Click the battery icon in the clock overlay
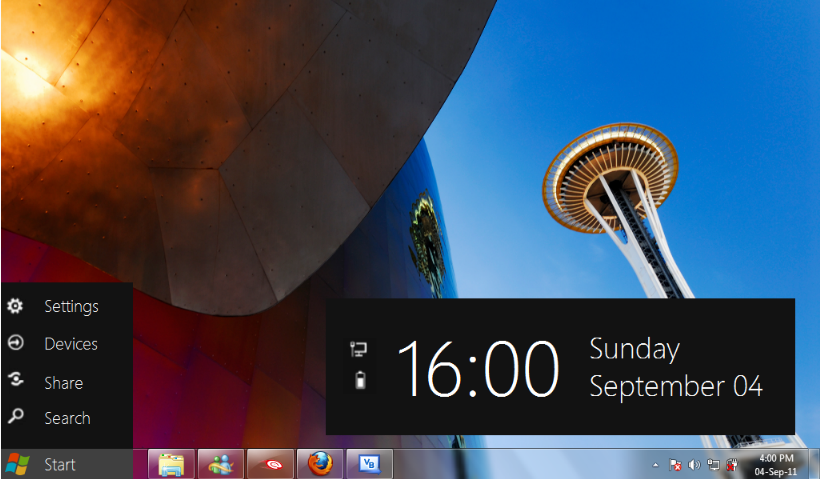820x479 pixels. point(360,380)
